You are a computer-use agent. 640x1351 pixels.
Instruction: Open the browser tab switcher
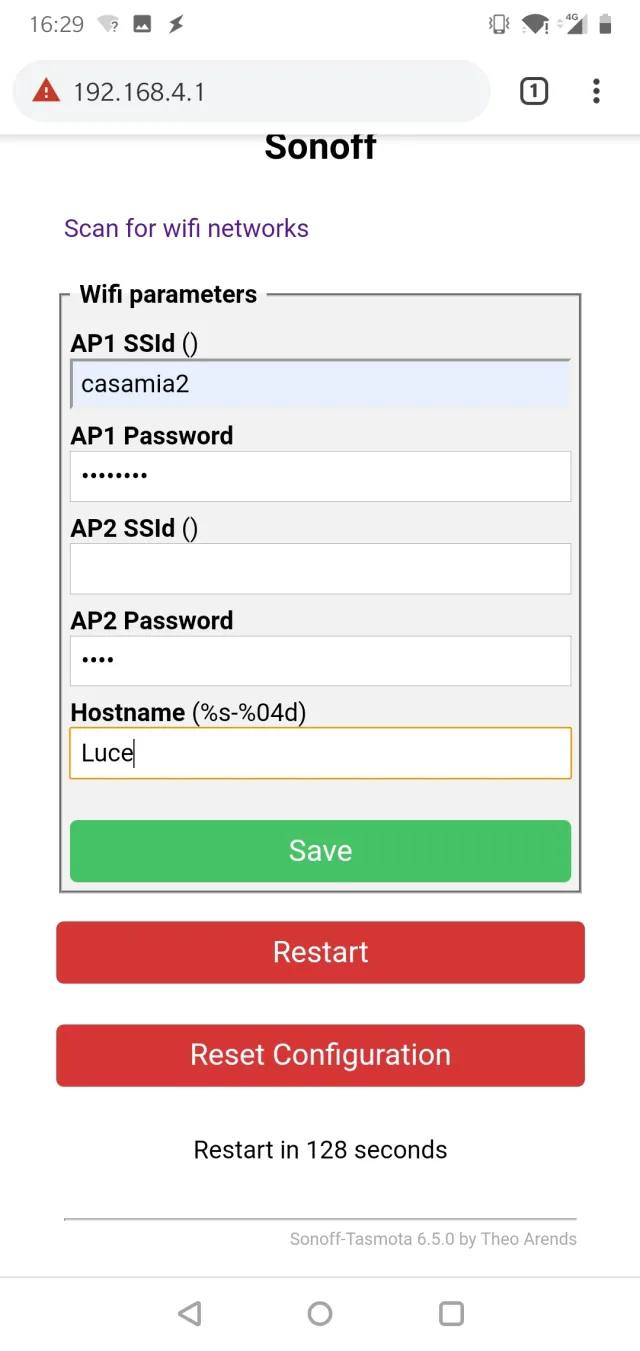click(x=534, y=92)
